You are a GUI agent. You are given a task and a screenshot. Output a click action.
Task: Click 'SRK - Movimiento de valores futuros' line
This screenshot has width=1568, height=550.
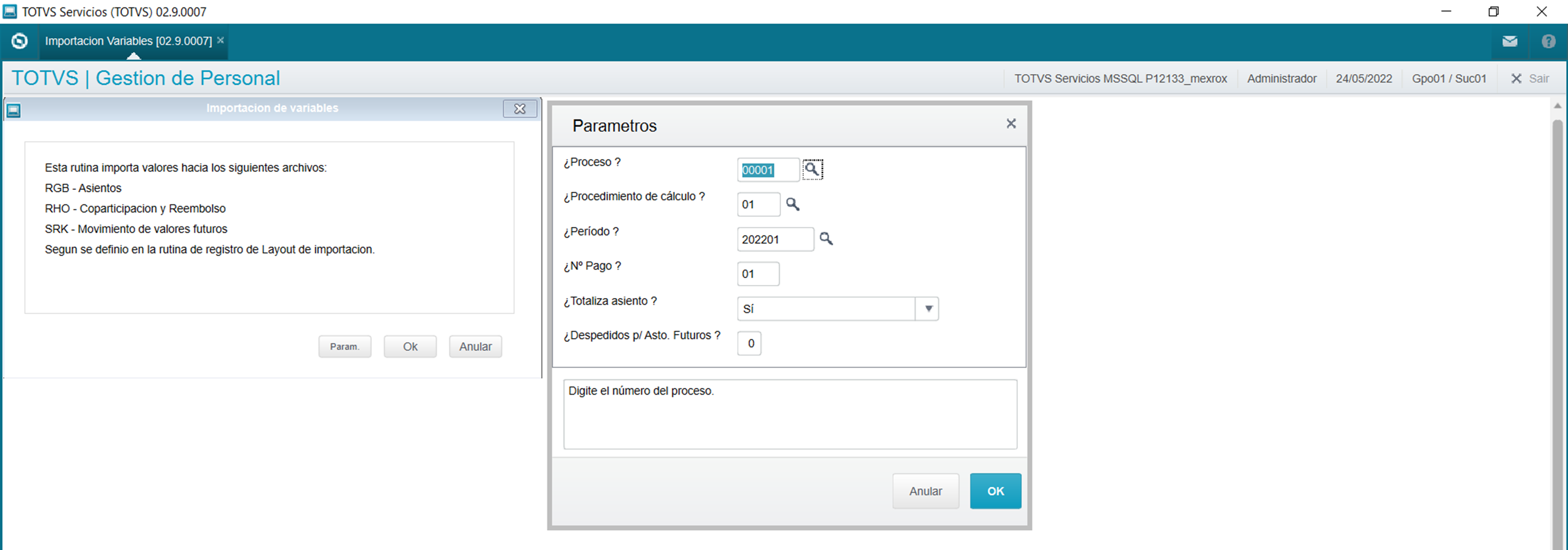point(136,229)
